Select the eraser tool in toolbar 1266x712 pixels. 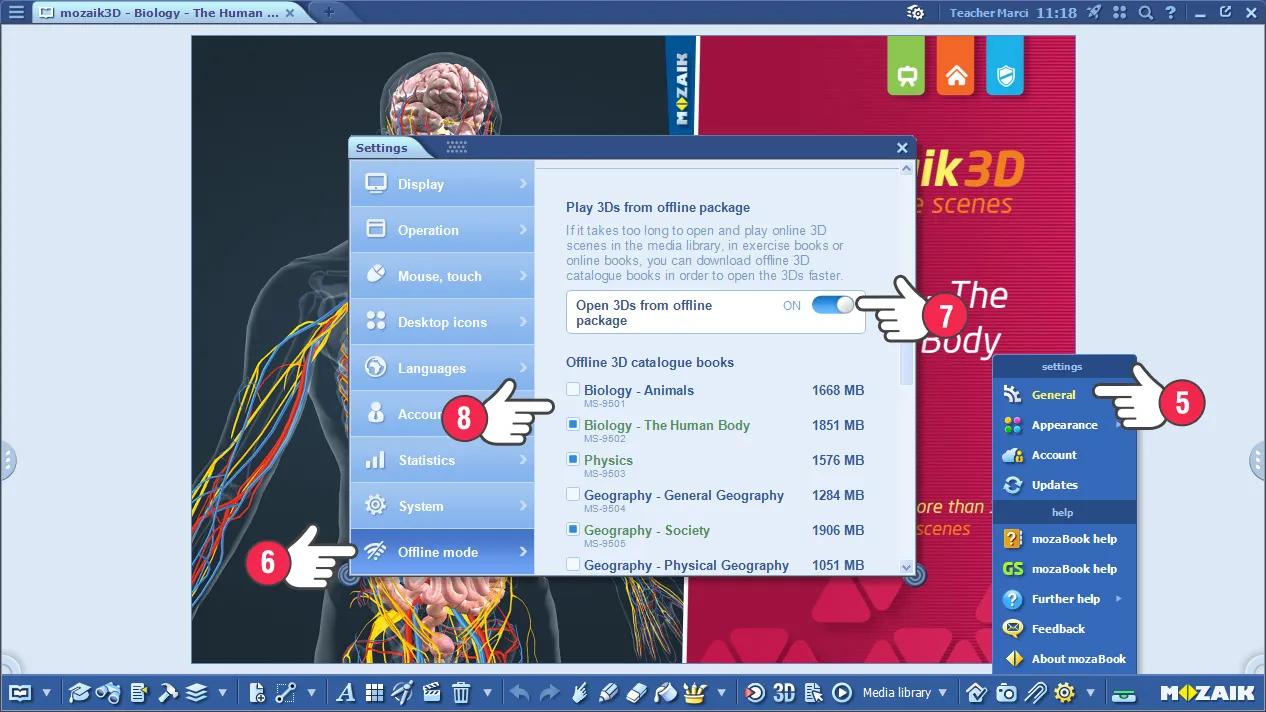click(637, 692)
